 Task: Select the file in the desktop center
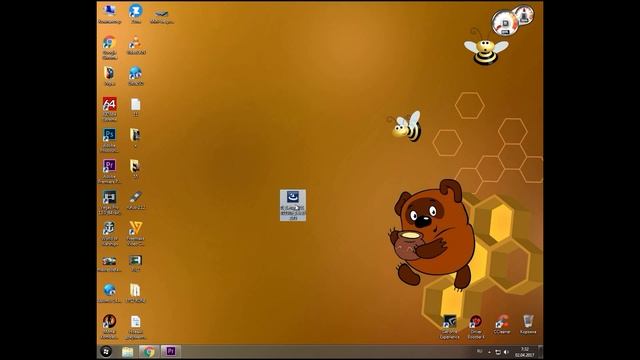coord(293,205)
